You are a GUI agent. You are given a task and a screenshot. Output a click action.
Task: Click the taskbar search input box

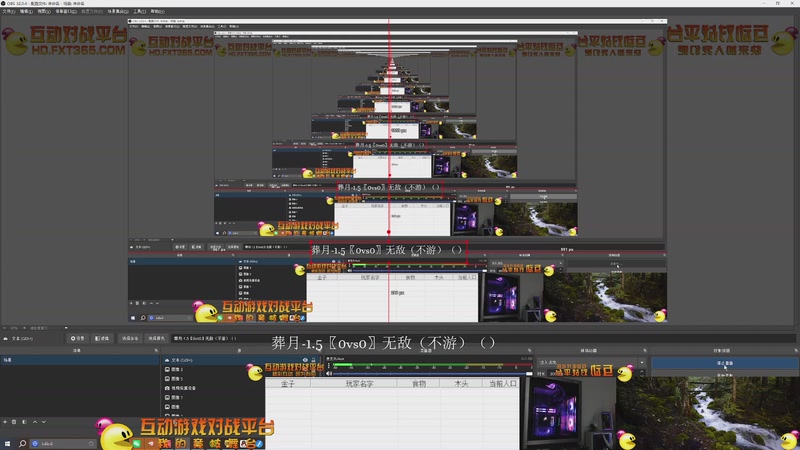point(63,443)
